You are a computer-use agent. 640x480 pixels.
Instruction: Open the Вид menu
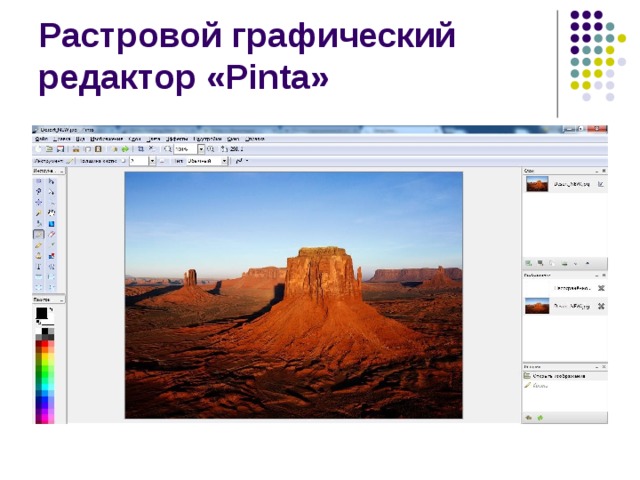[80, 139]
